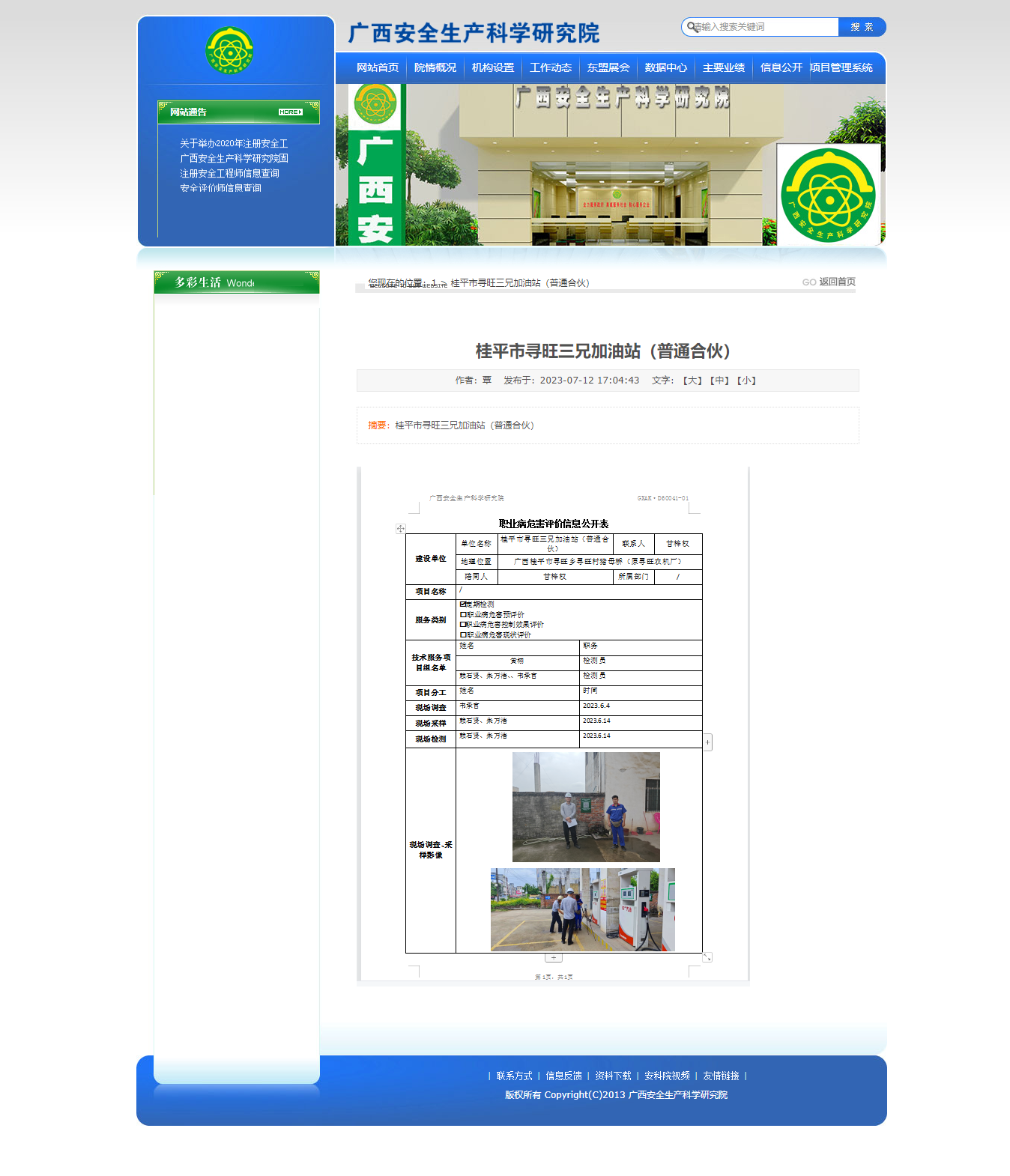This screenshot has width=1010, height=1176.
Task: Click the 资料下载 footer link
Action: [x=613, y=1076]
